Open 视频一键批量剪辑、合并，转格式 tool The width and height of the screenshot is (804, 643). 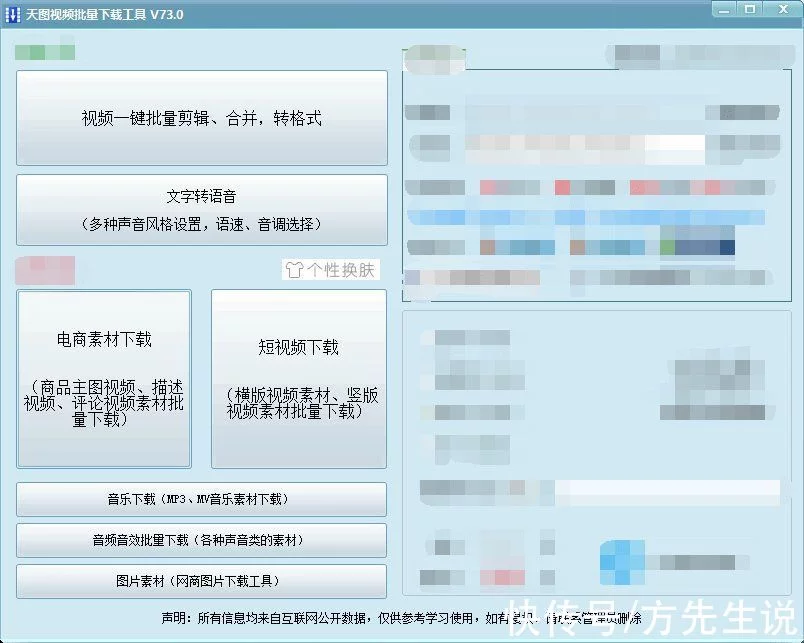point(202,118)
